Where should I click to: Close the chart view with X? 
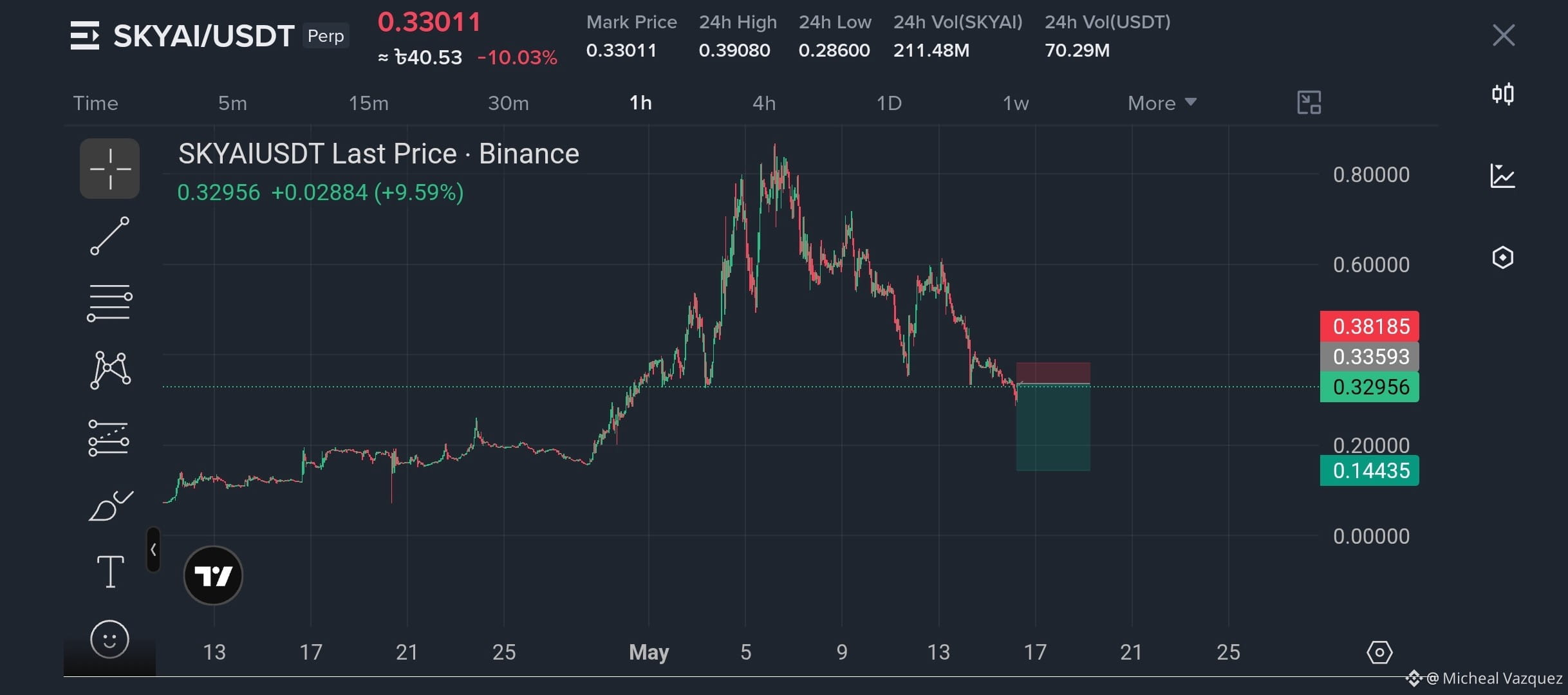click(1504, 35)
